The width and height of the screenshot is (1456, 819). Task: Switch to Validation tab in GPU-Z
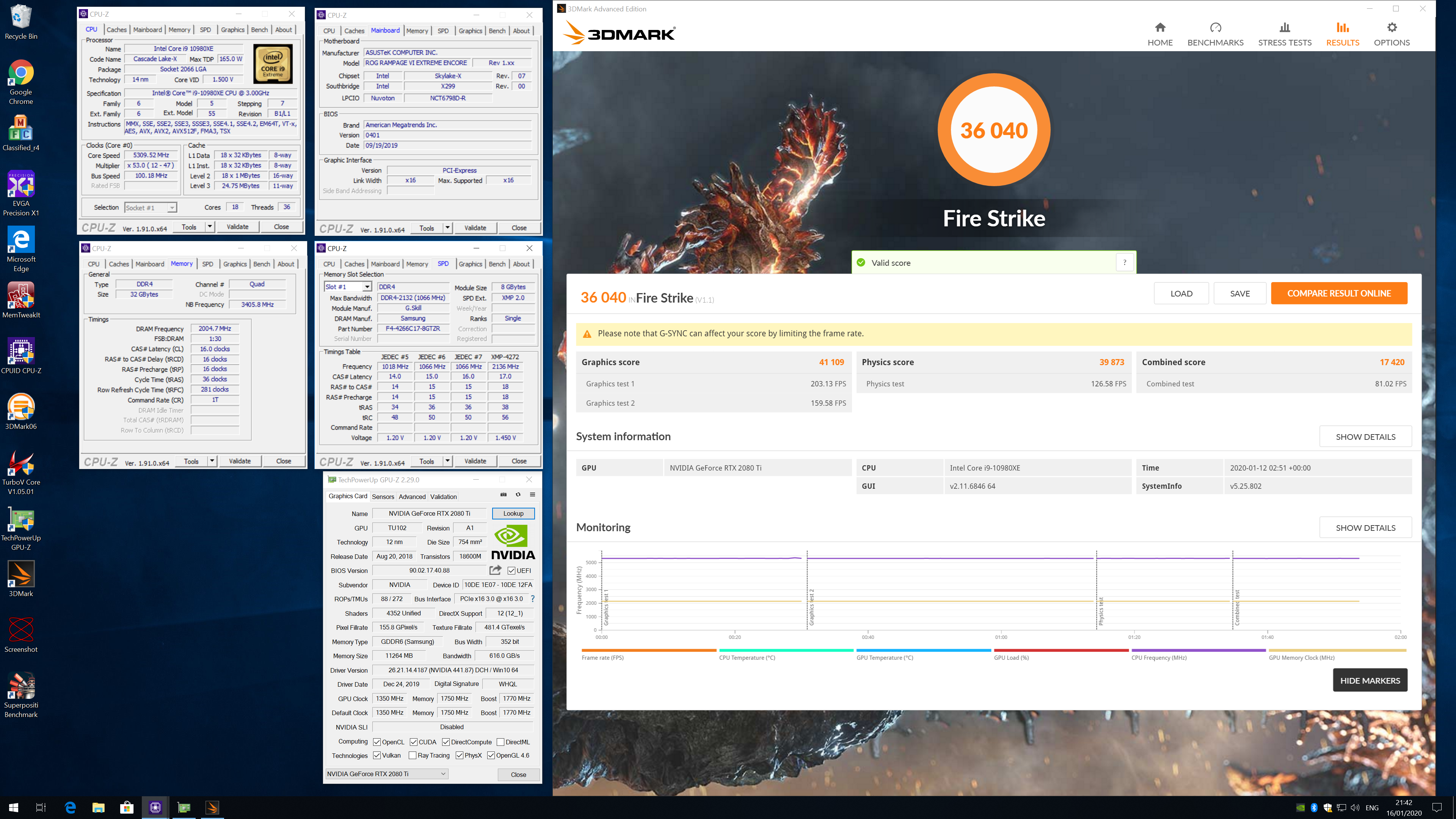click(x=443, y=496)
